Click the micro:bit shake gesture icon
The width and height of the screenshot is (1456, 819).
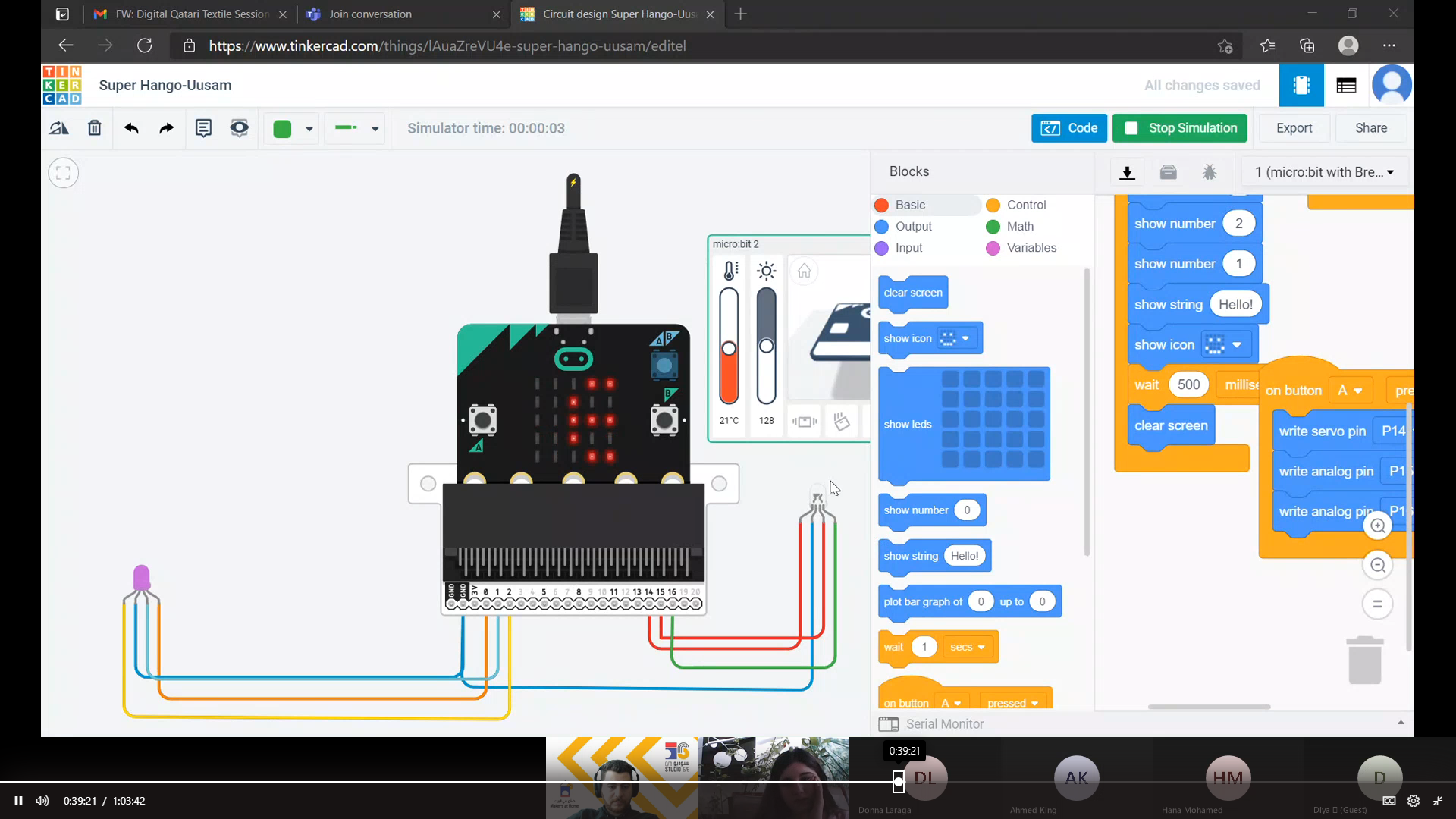click(804, 421)
